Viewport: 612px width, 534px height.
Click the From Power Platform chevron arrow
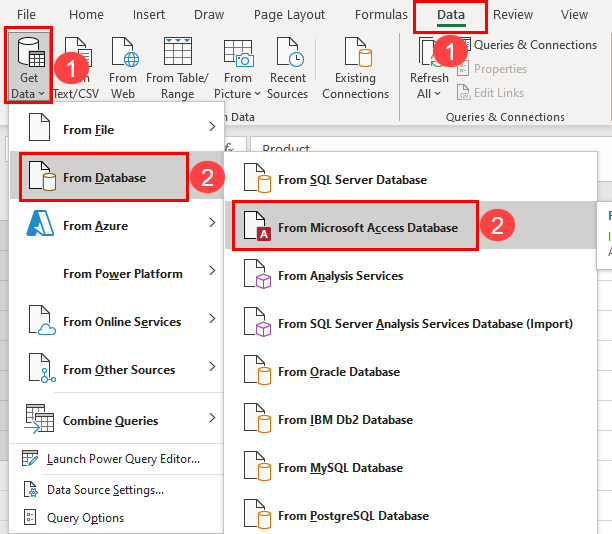212,271
